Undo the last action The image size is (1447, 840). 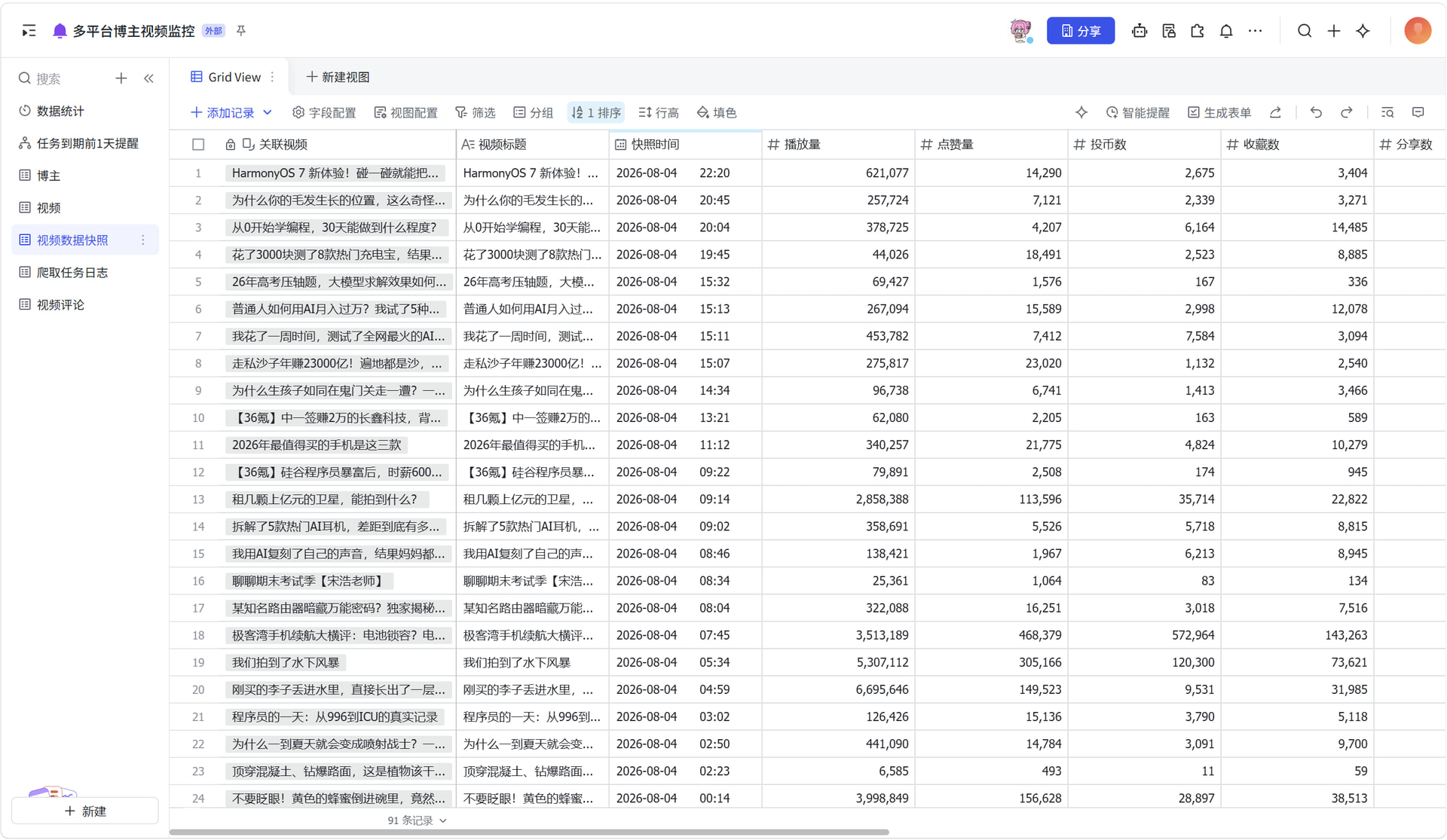click(1316, 112)
